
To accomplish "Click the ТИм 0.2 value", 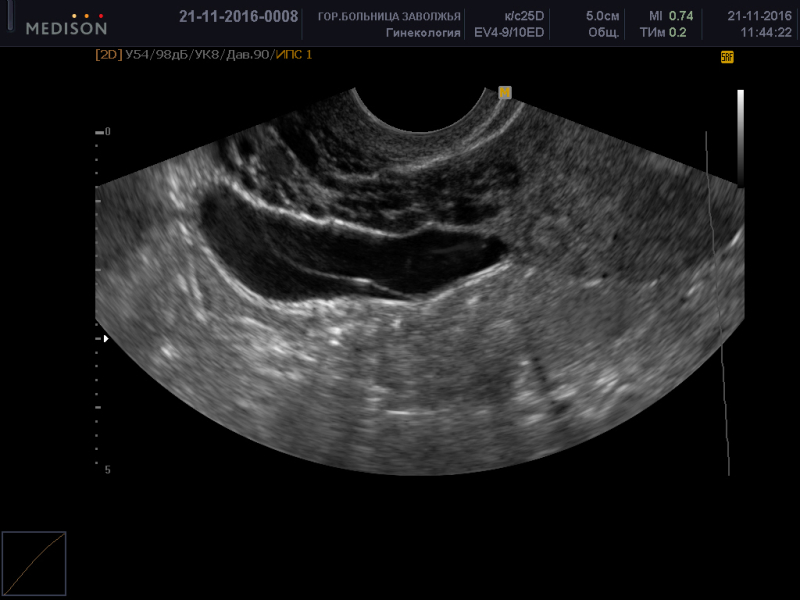I will coord(663,33).
